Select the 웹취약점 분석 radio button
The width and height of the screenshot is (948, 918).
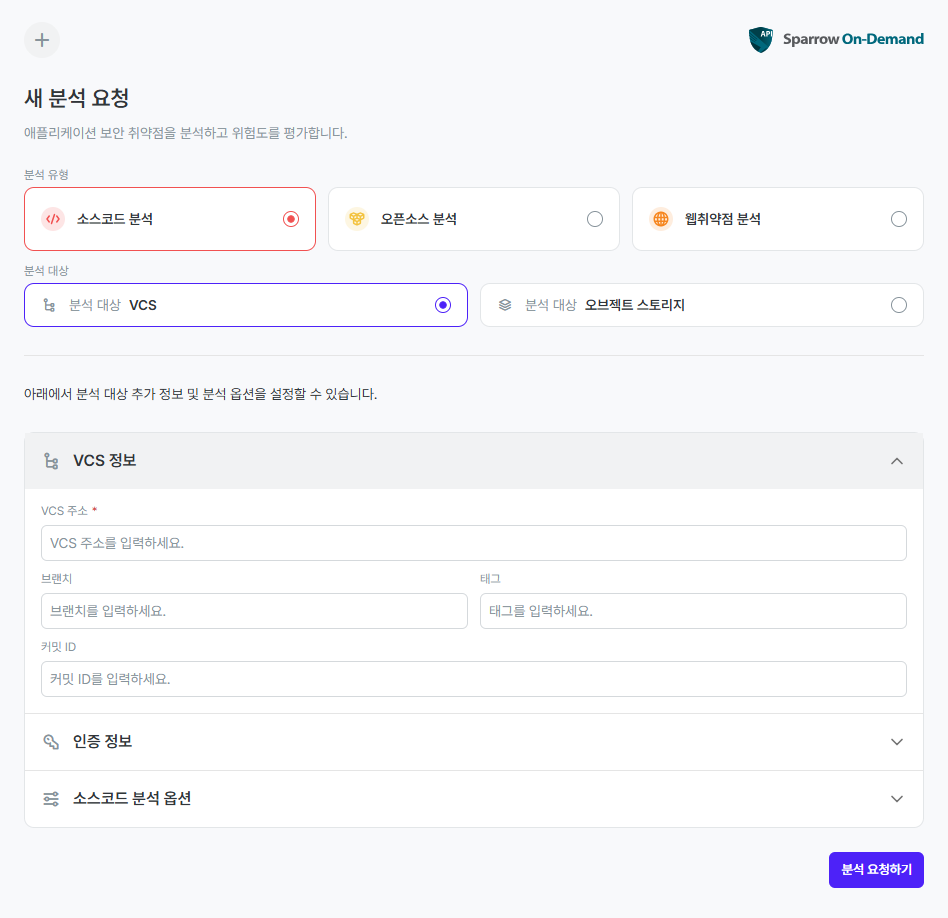click(899, 219)
